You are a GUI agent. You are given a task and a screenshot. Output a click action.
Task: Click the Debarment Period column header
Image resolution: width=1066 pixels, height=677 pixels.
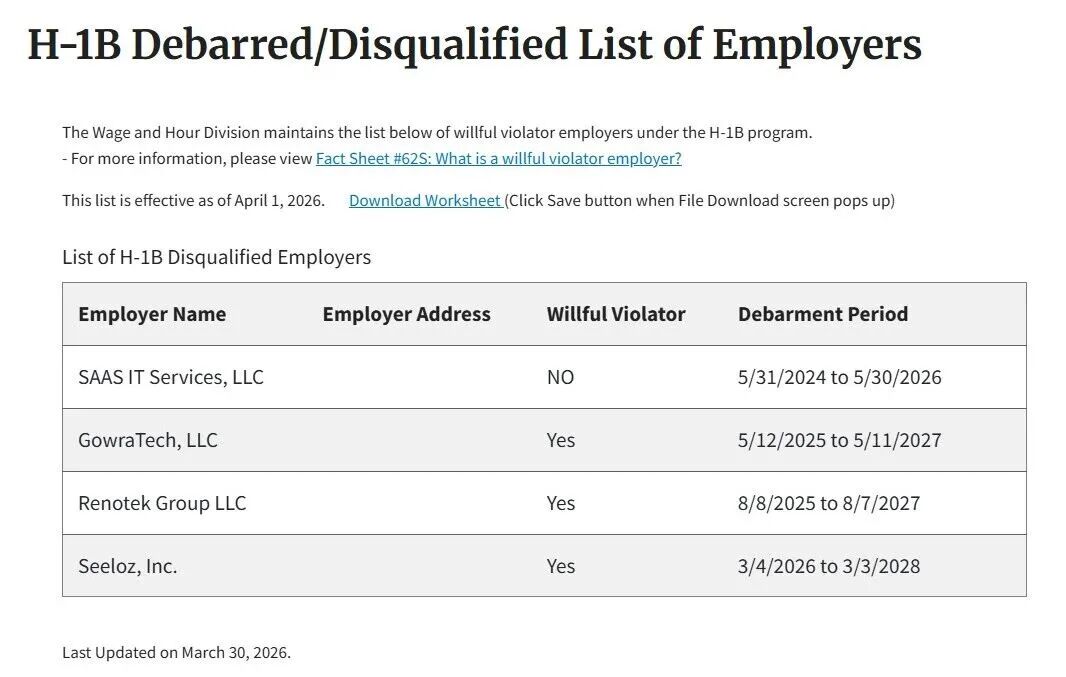point(823,314)
